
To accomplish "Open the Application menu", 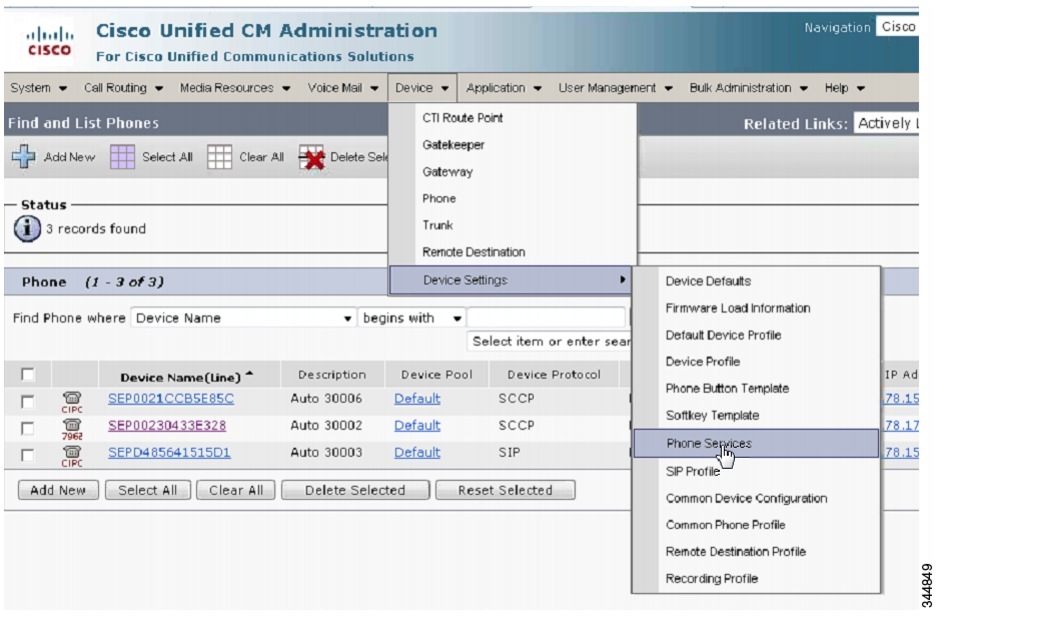I will point(504,88).
